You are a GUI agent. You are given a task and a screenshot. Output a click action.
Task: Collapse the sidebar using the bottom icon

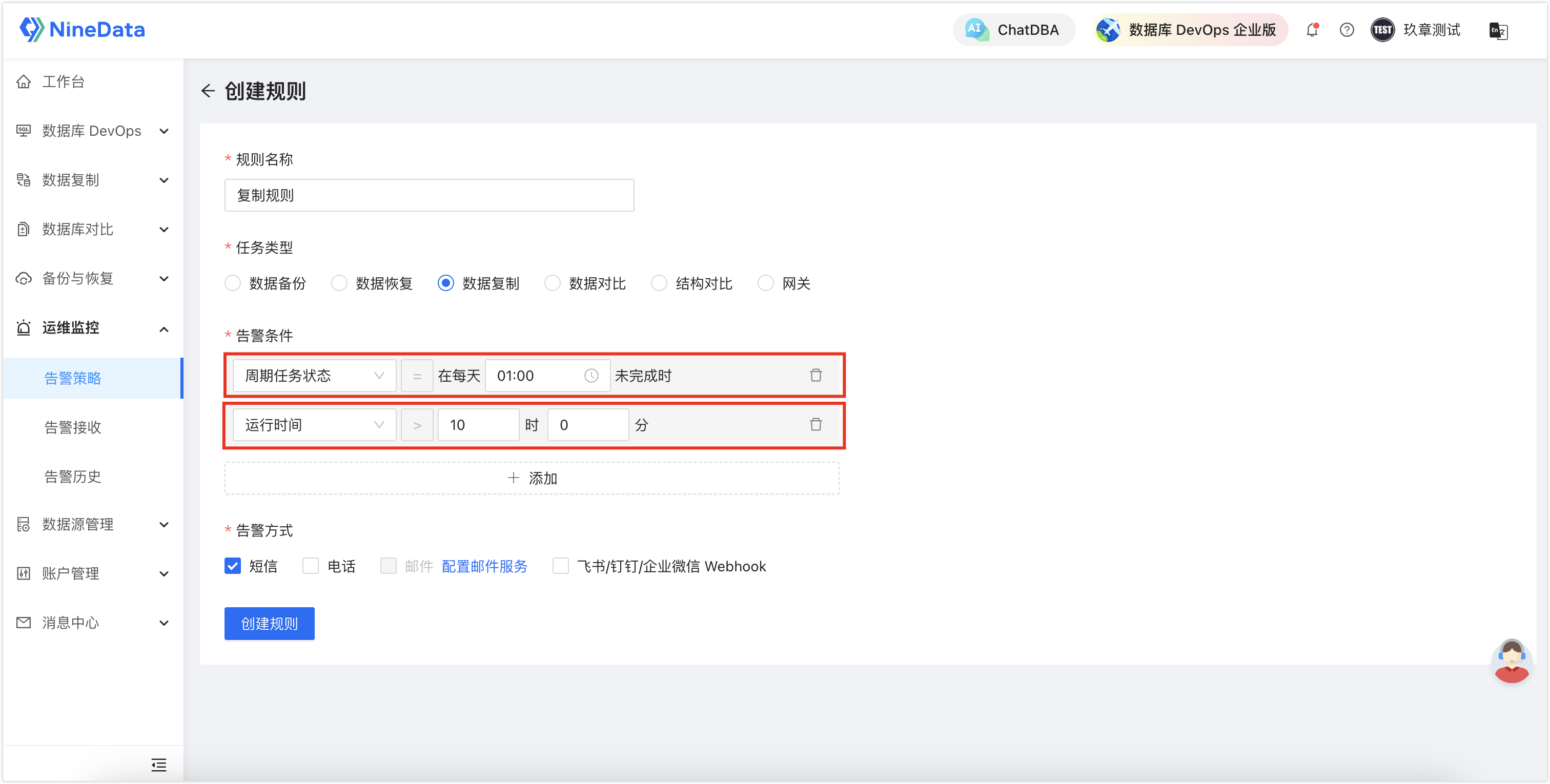point(159,765)
